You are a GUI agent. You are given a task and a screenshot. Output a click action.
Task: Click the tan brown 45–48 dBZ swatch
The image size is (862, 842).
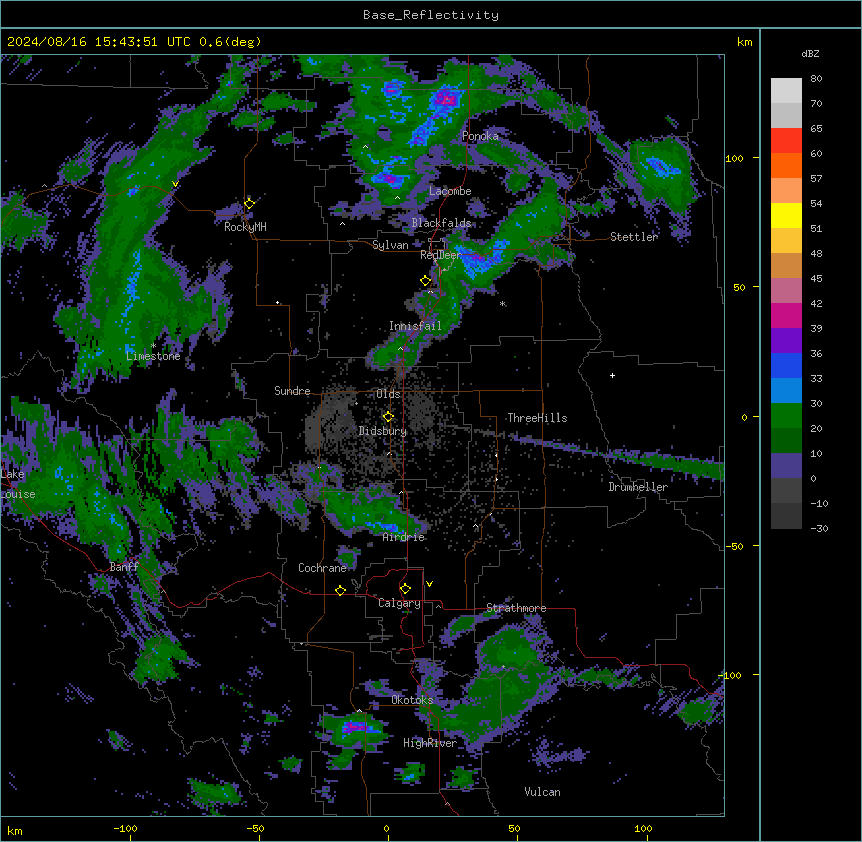786,265
